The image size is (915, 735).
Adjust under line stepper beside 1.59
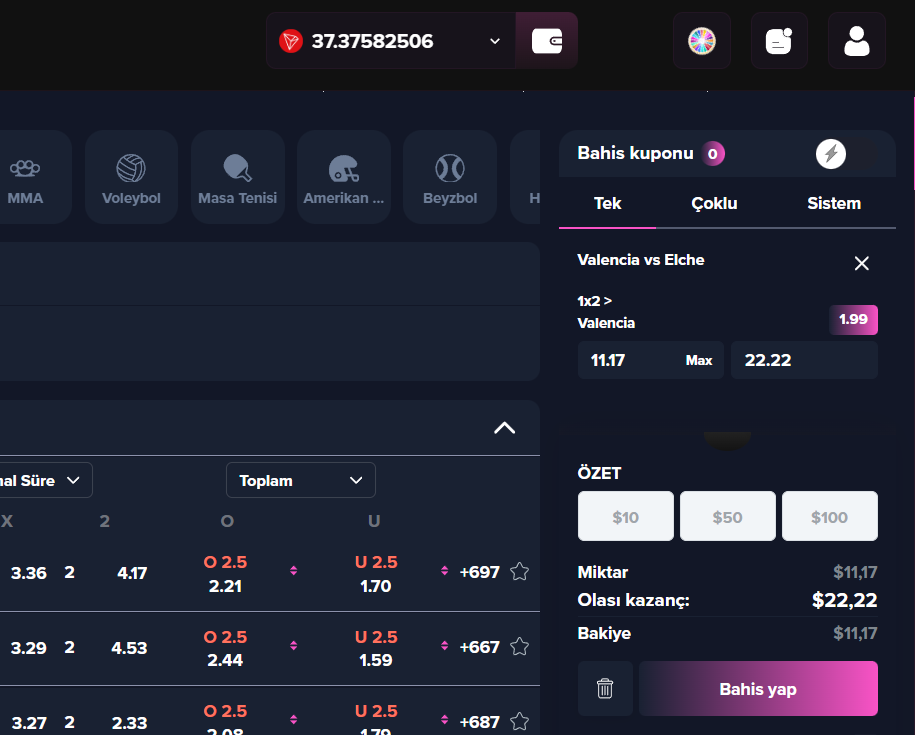pyautogui.click(x=445, y=645)
